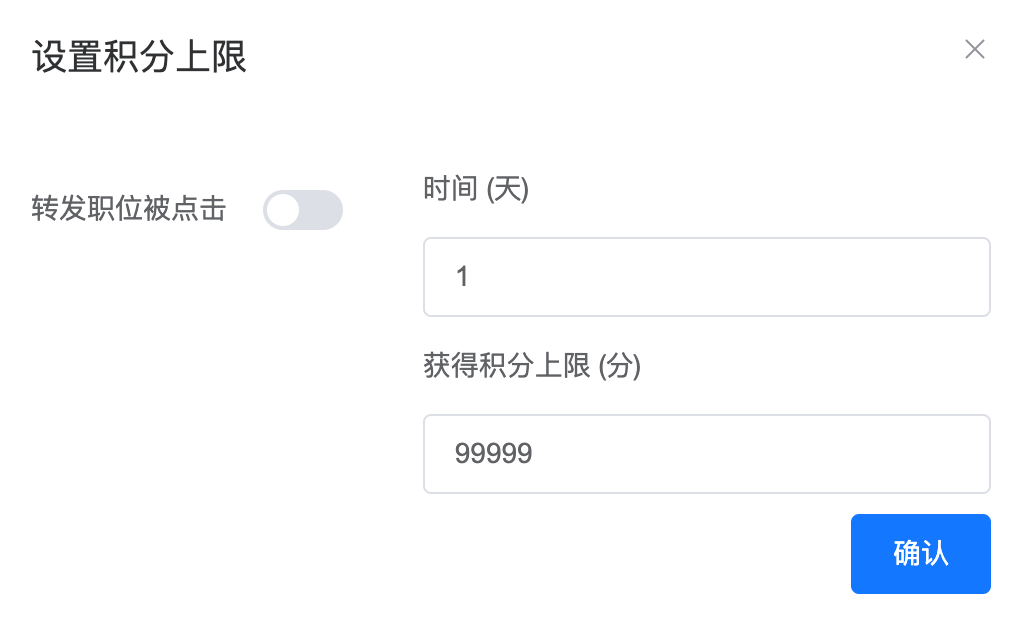The image size is (1016, 642).
Task: Turn on the forwarded-job-click points toggle
Action: click(x=303, y=210)
